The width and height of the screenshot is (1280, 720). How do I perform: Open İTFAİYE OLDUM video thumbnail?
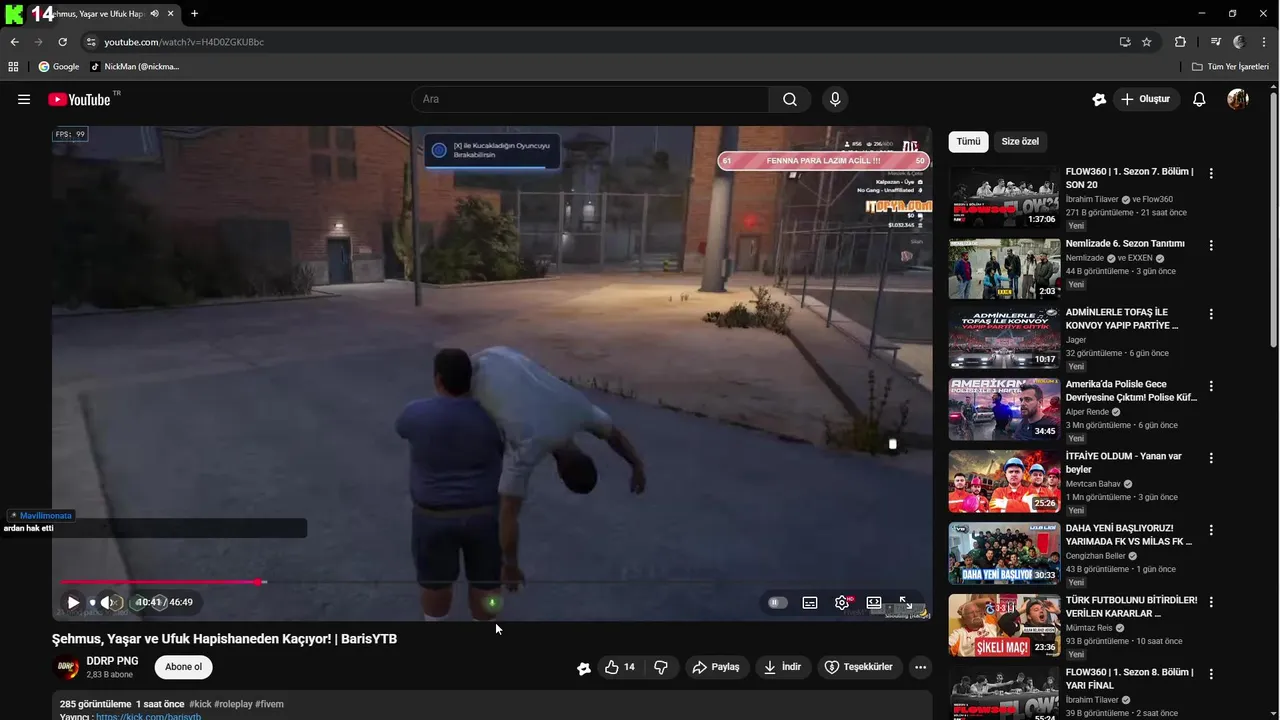click(x=1004, y=481)
